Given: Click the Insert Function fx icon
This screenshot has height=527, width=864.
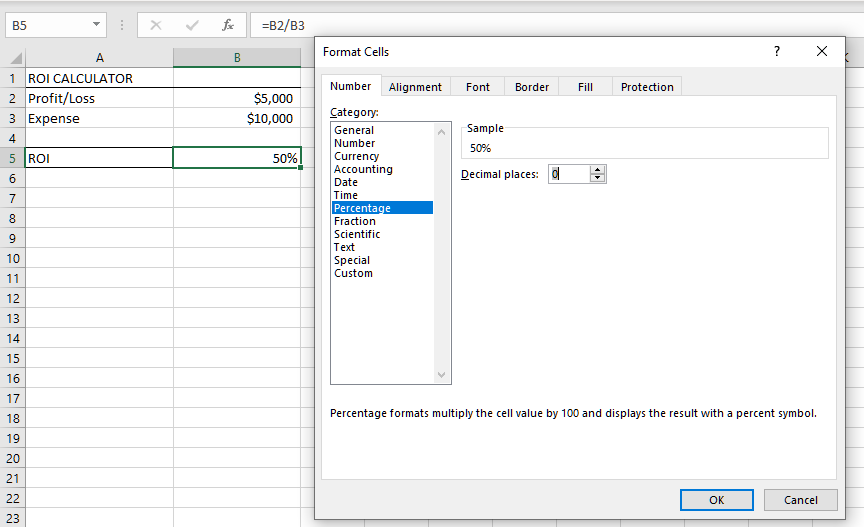Looking at the screenshot, I should click(228, 25).
